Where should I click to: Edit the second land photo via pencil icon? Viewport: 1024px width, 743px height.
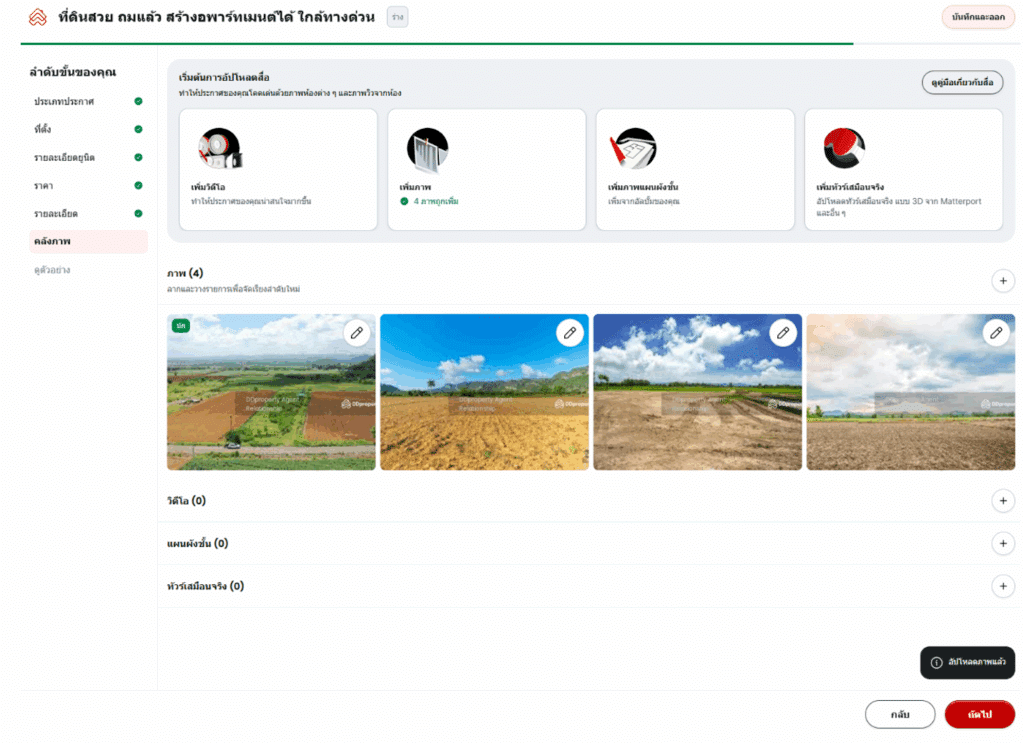tap(570, 333)
